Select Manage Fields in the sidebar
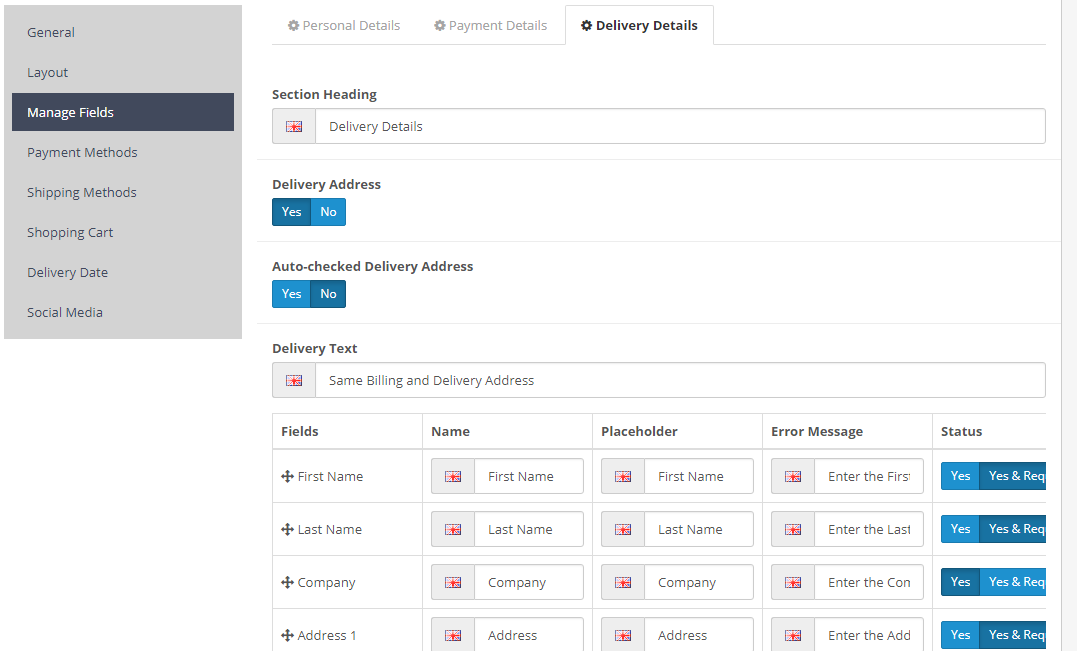The width and height of the screenshot is (1077, 651). (x=123, y=112)
